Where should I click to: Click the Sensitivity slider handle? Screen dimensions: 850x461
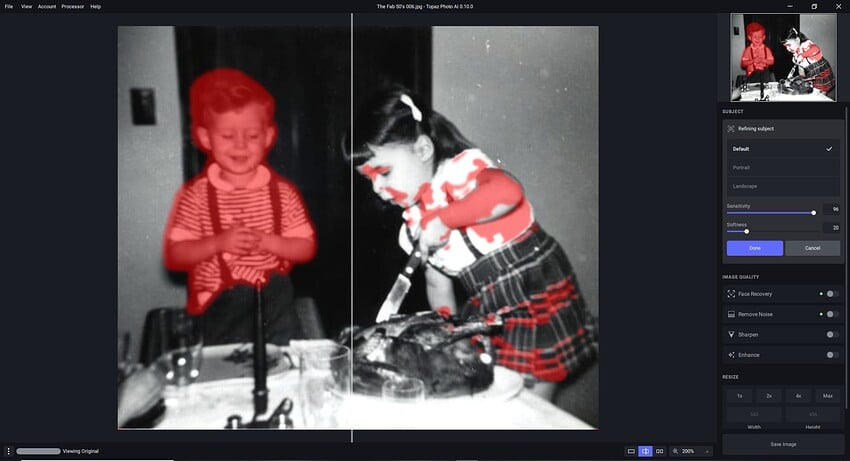click(x=813, y=212)
